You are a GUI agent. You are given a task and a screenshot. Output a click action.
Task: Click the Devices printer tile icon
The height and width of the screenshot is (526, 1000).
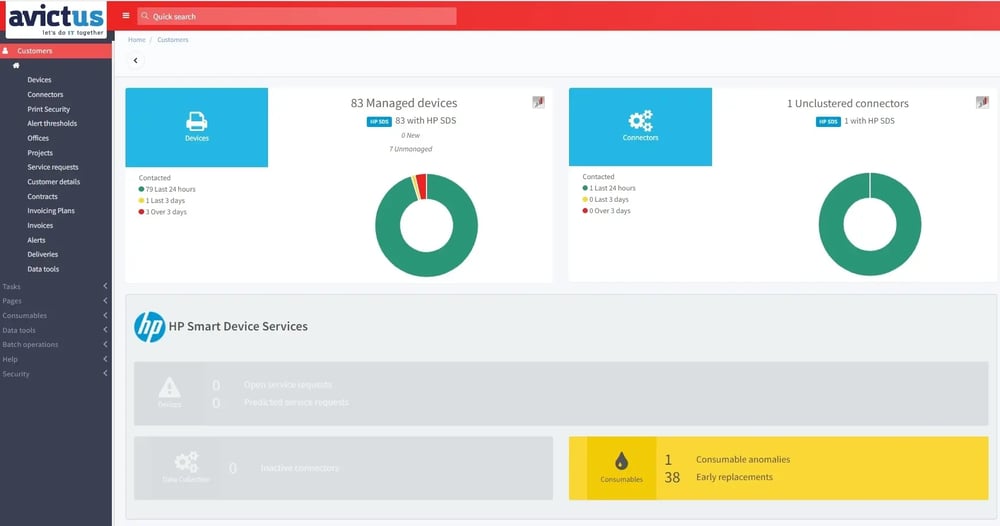tap(196, 121)
